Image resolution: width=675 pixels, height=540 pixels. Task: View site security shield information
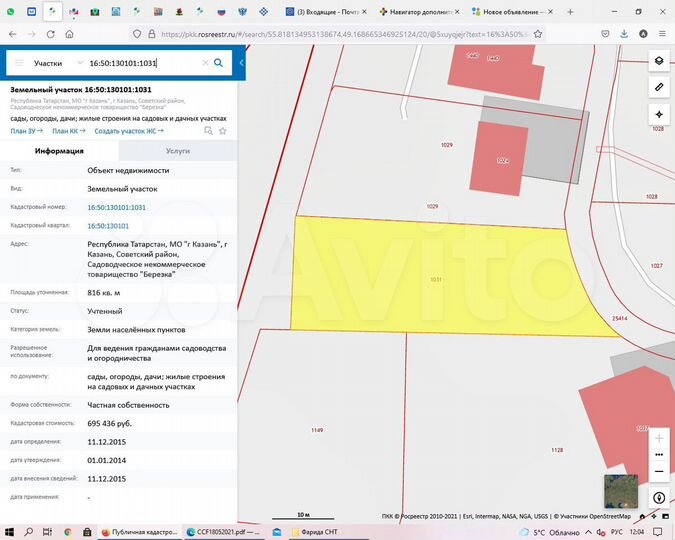tap(137, 34)
